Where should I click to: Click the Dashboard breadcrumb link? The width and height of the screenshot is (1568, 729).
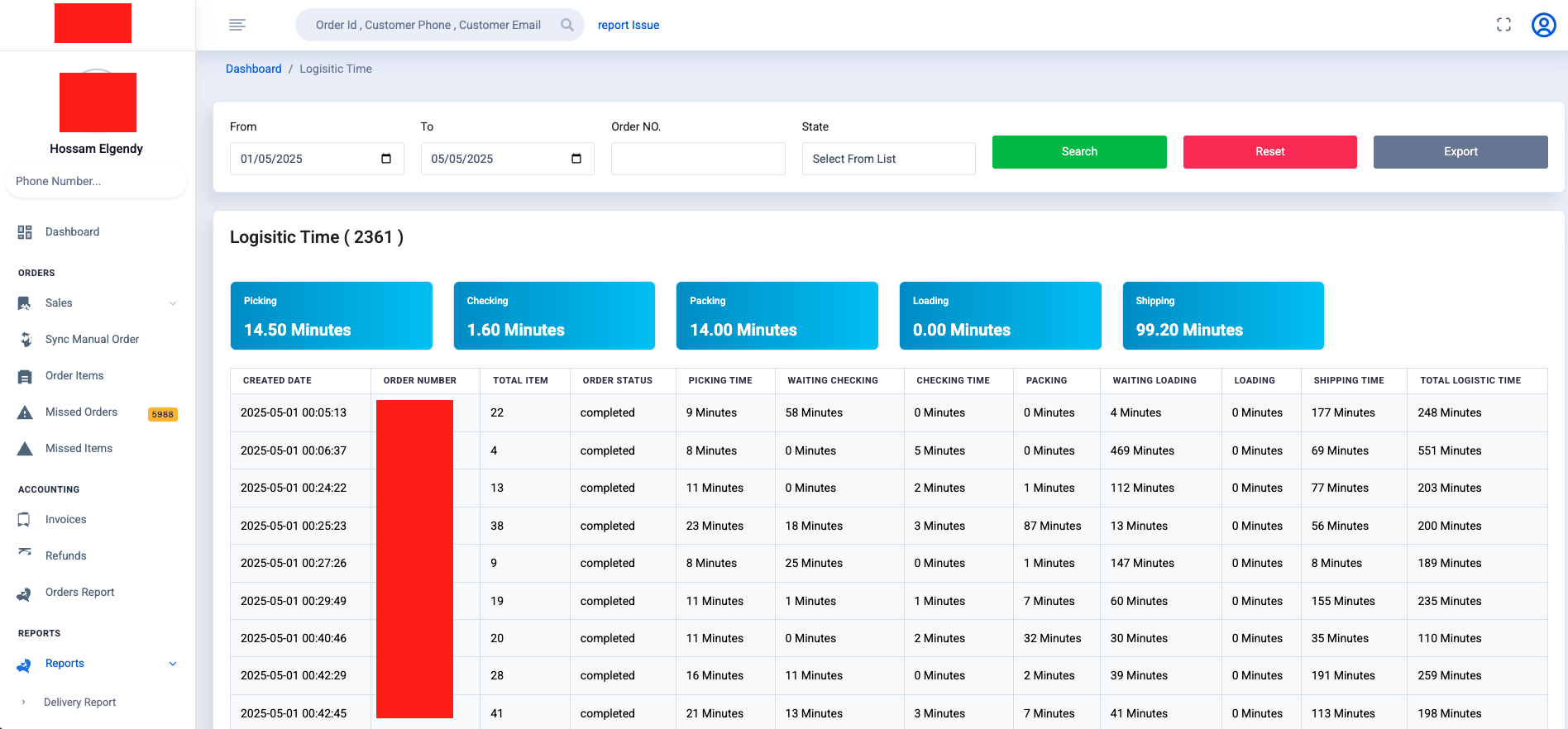point(253,69)
